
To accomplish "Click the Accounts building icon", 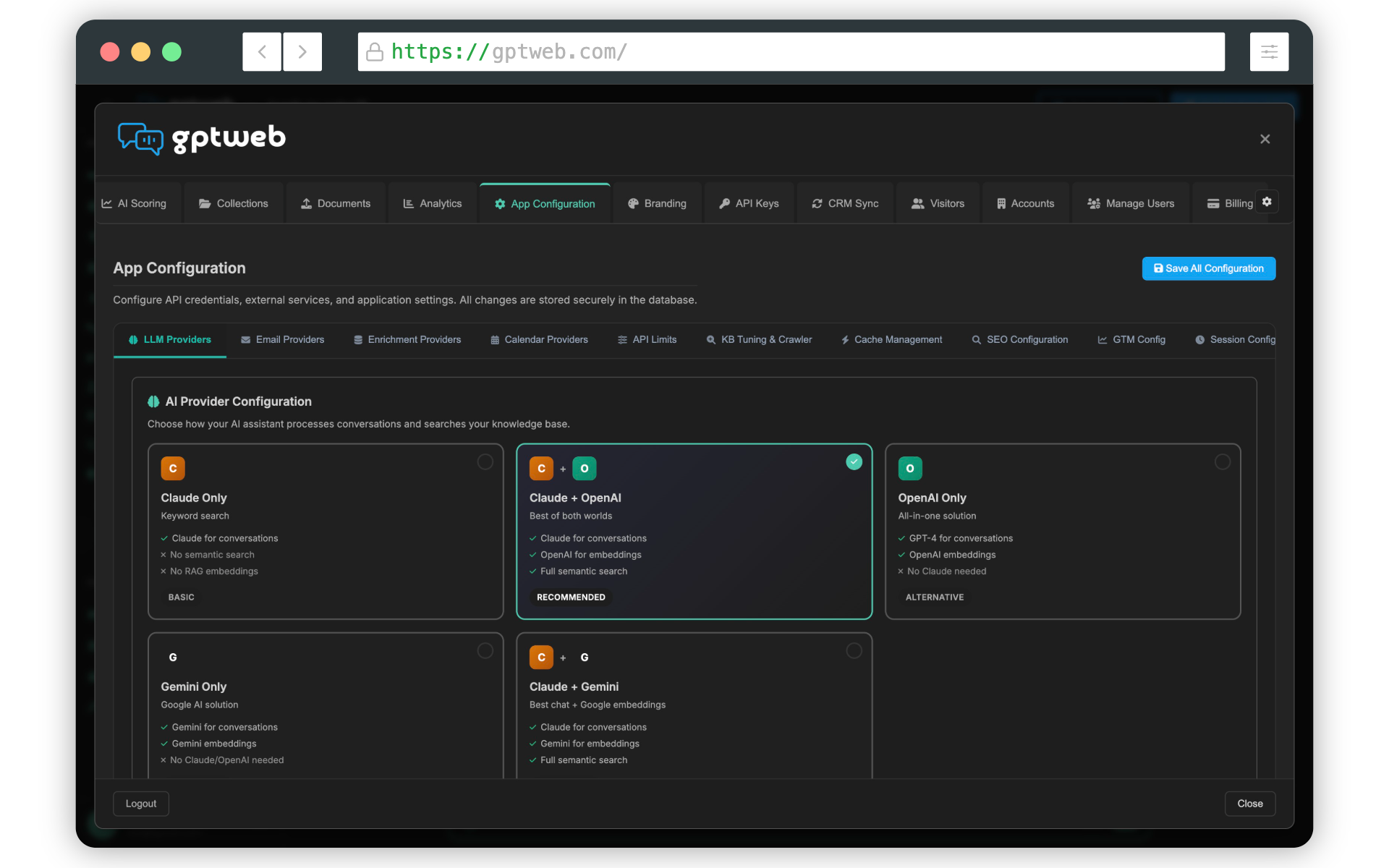I will 1001,204.
